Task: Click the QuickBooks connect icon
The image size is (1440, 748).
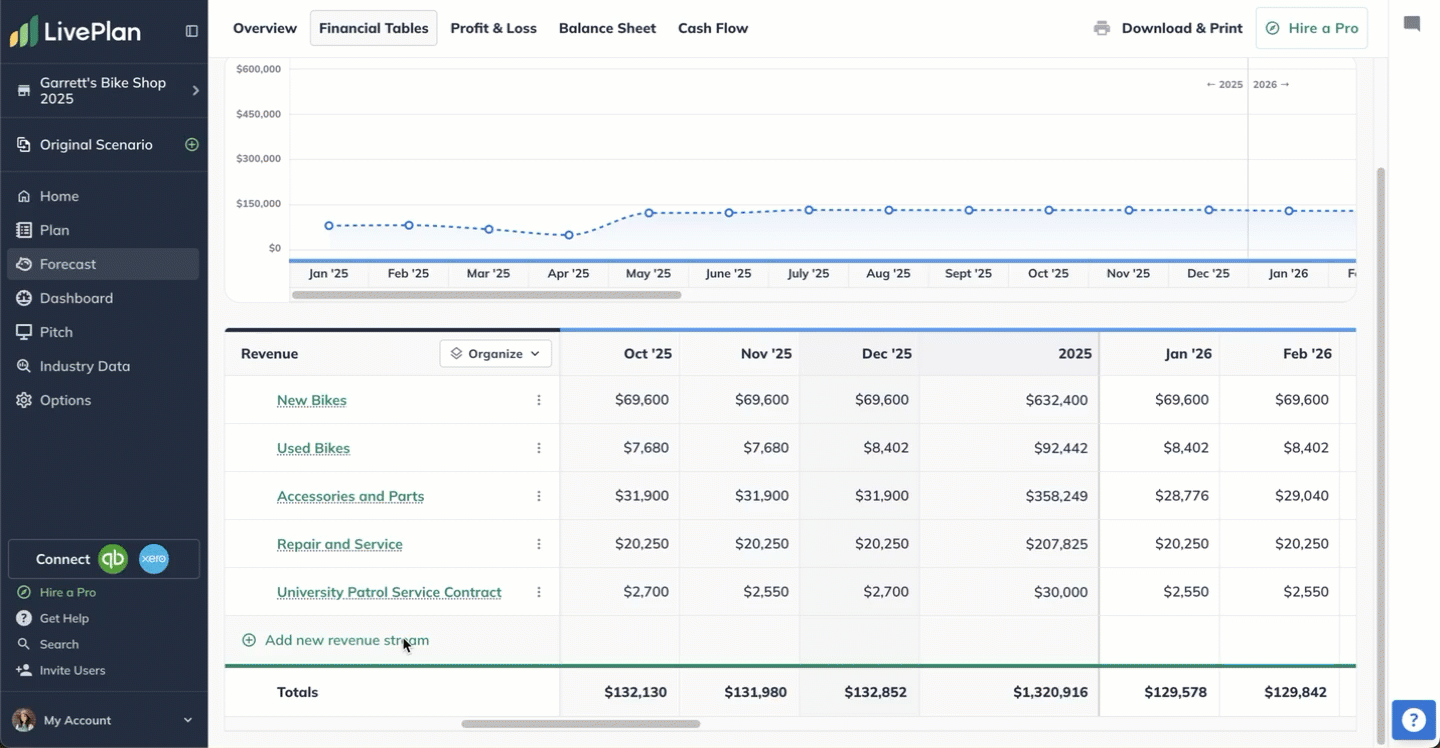Action: click(113, 559)
